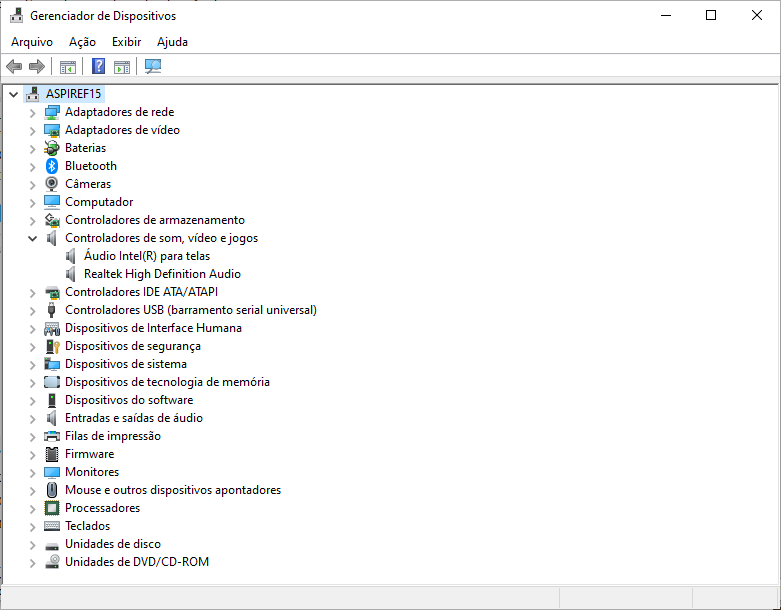Click the Gerenciador de Dispositivos title bar icon

point(16,15)
